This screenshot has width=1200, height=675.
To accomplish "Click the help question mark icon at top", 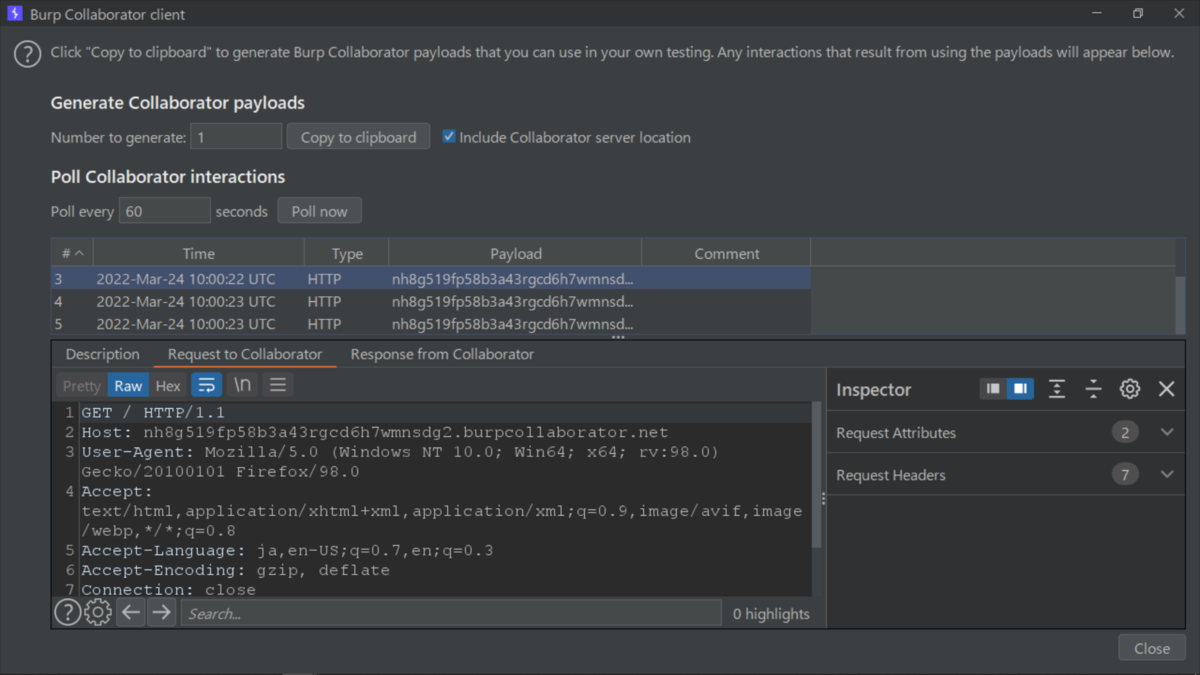I will click(27, 54).
